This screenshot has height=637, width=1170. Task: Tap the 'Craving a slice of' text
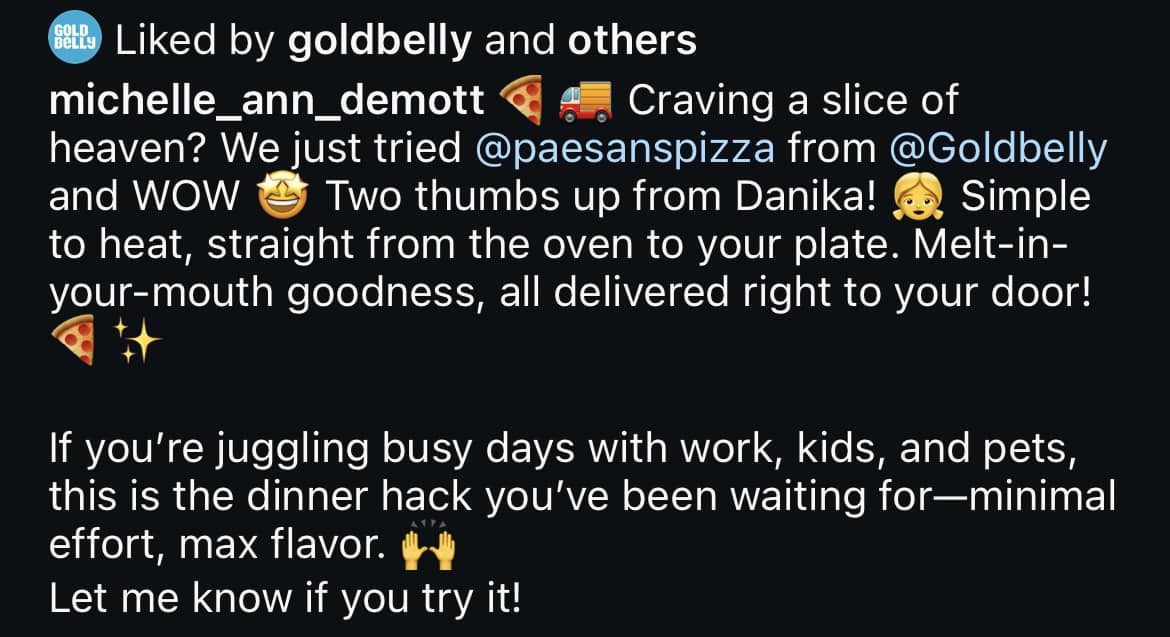point(792,100)
